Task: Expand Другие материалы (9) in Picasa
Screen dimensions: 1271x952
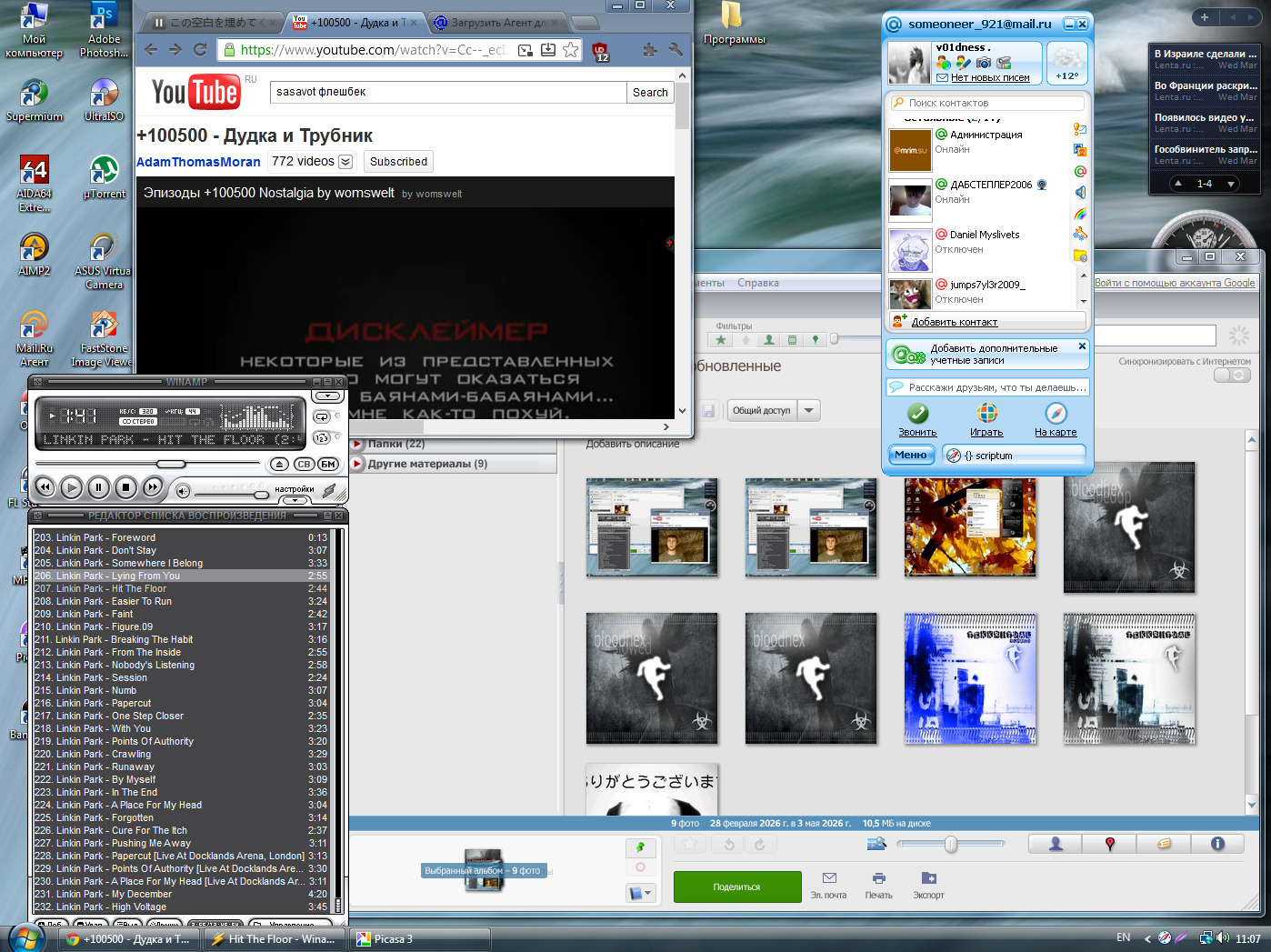Action: pos(358,464)
